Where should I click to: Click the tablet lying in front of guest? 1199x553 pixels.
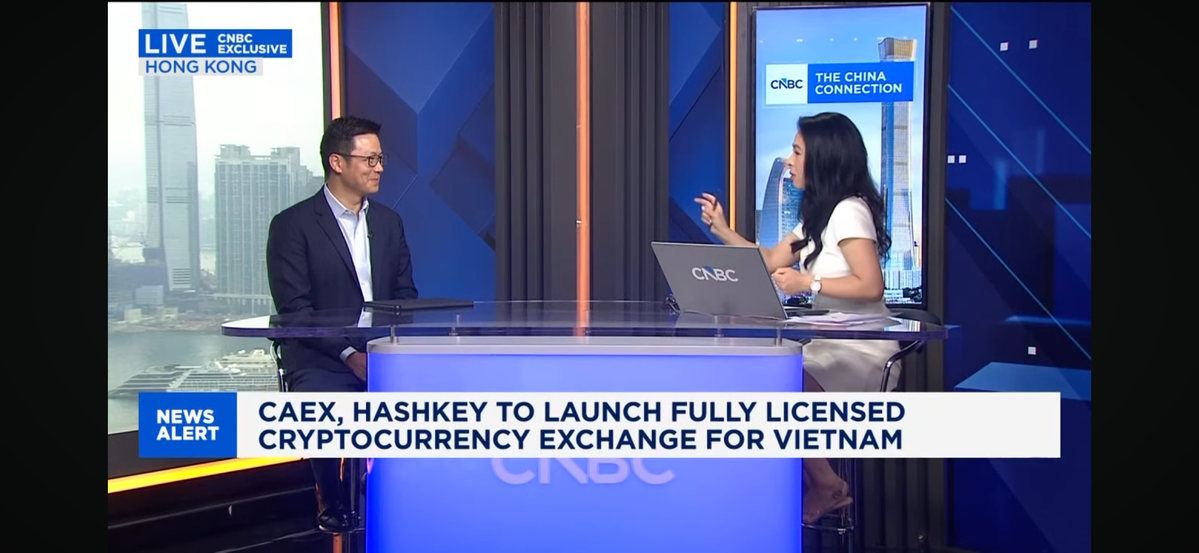coord(420,304)
